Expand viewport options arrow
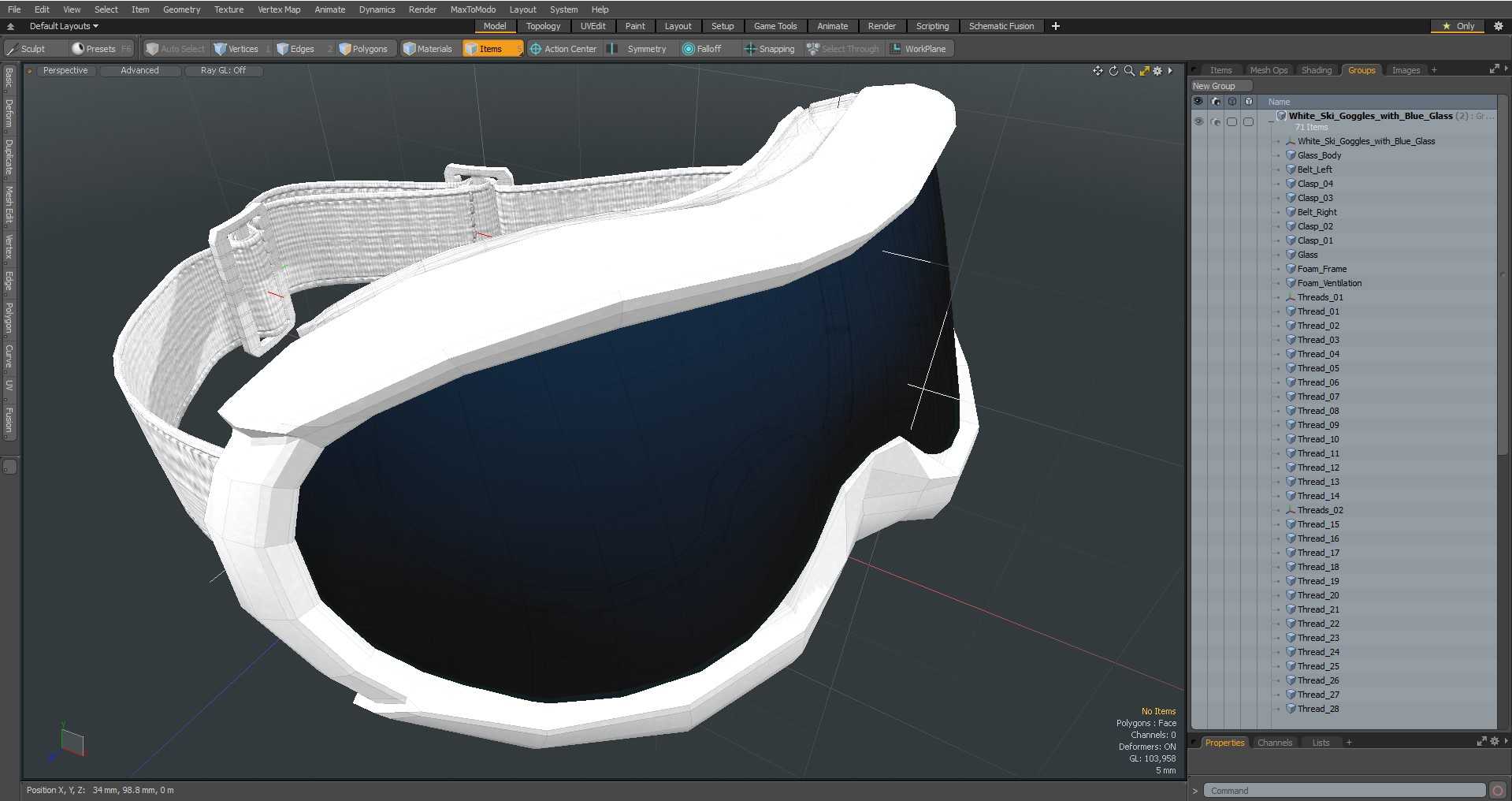This screenshot has width=1512, height=801. pos(1170,71)
